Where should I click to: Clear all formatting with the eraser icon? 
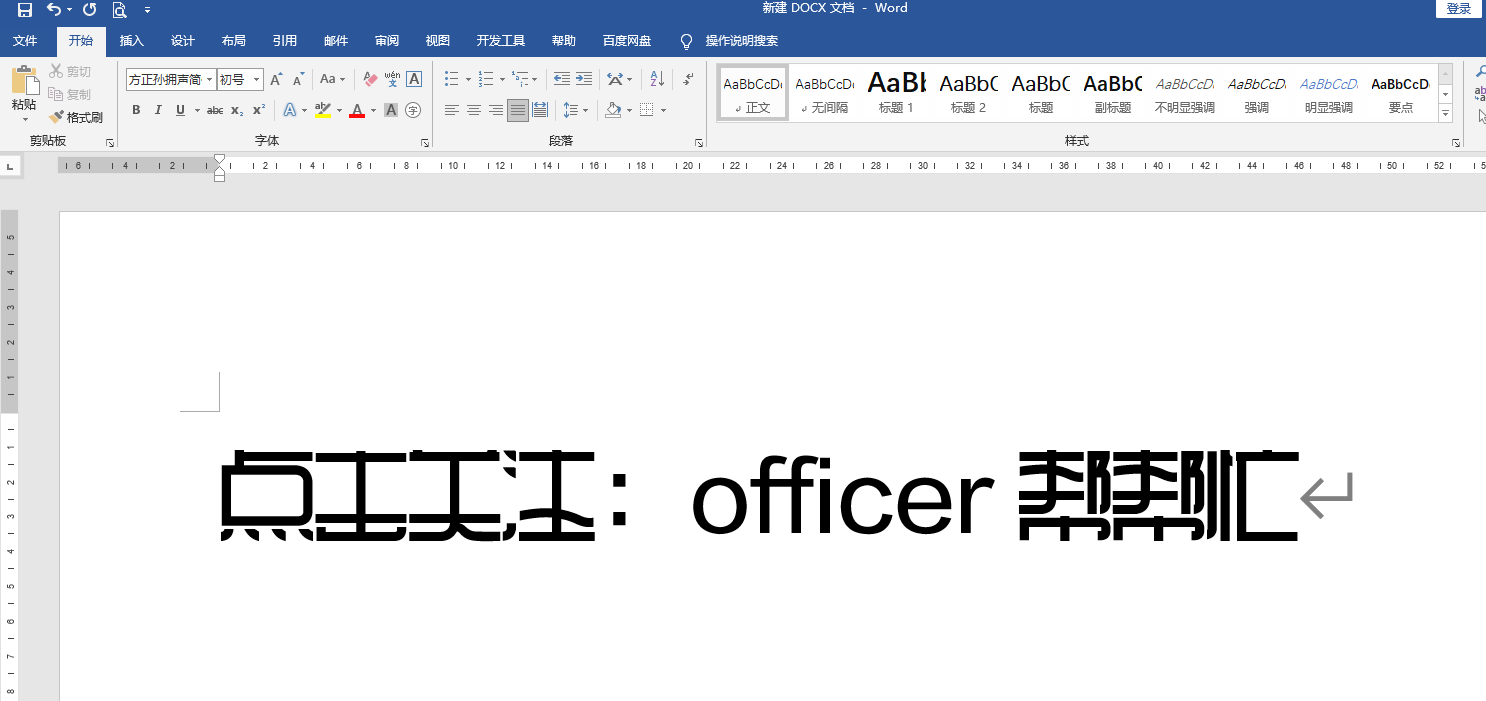pyautogui.click(x=370, y=79)
